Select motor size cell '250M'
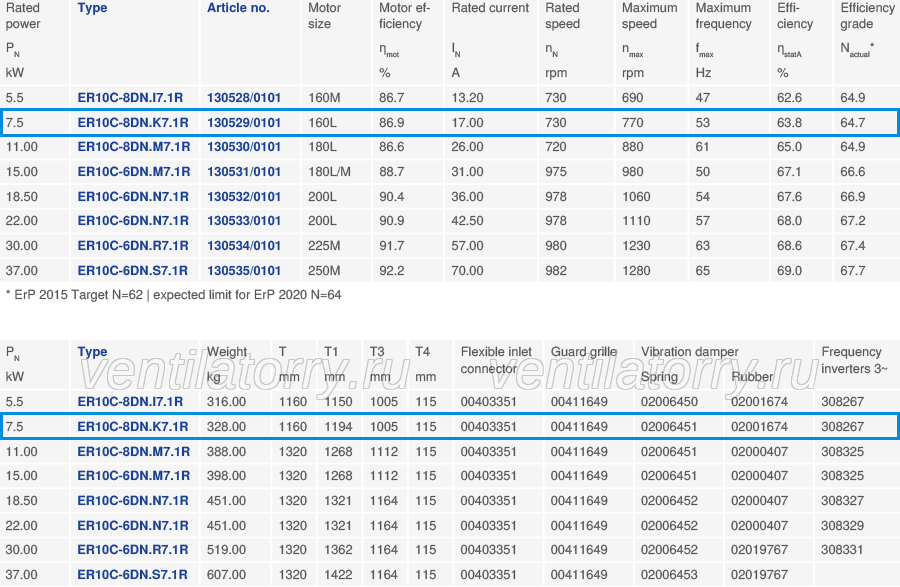 coord(324,270)
